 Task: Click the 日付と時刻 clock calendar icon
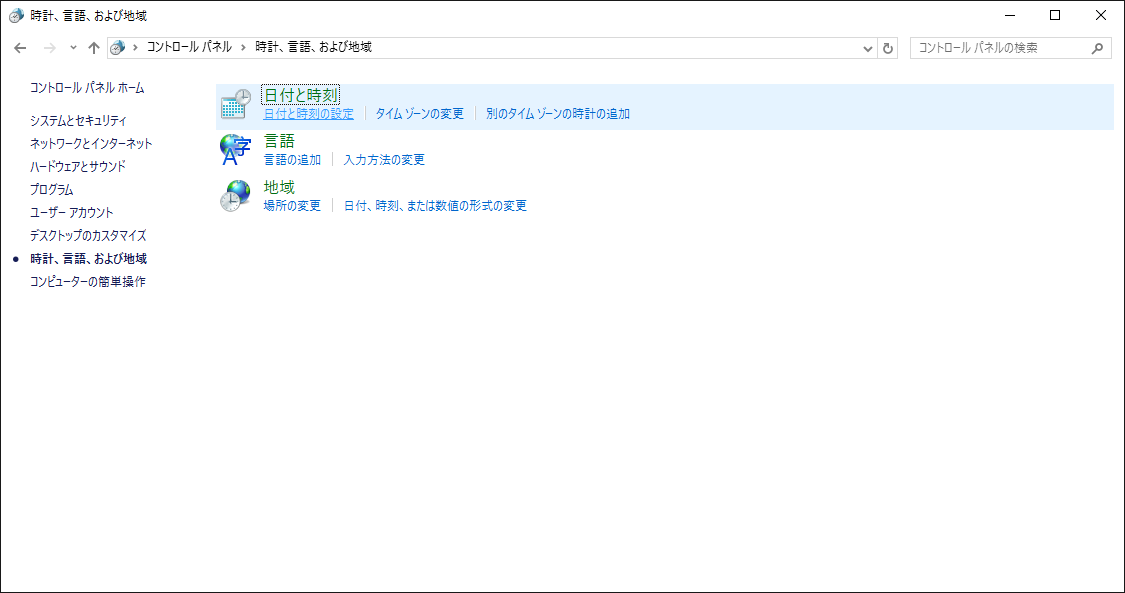235,104
